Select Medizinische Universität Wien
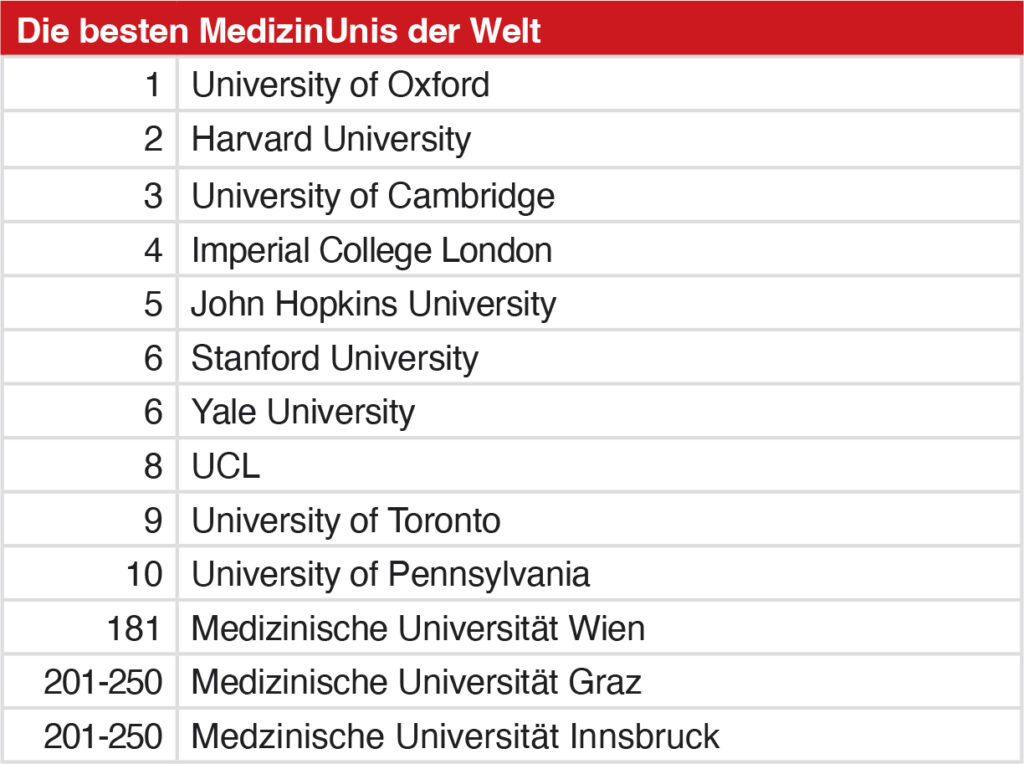The height and width of the screenshot is (764, 1024). [418, 629]
